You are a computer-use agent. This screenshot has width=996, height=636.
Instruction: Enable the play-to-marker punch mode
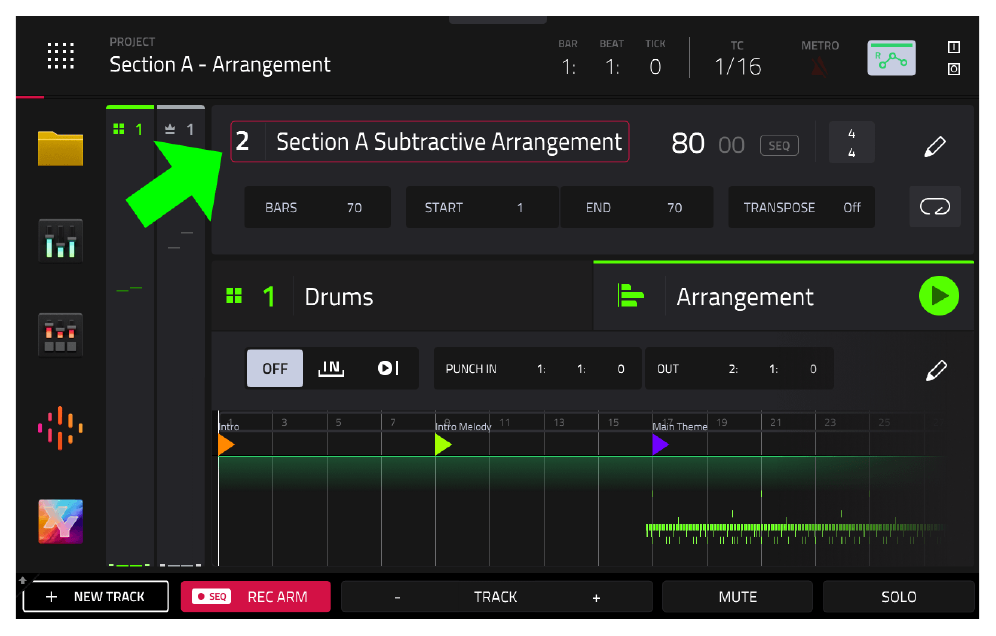tap(388, 369)
